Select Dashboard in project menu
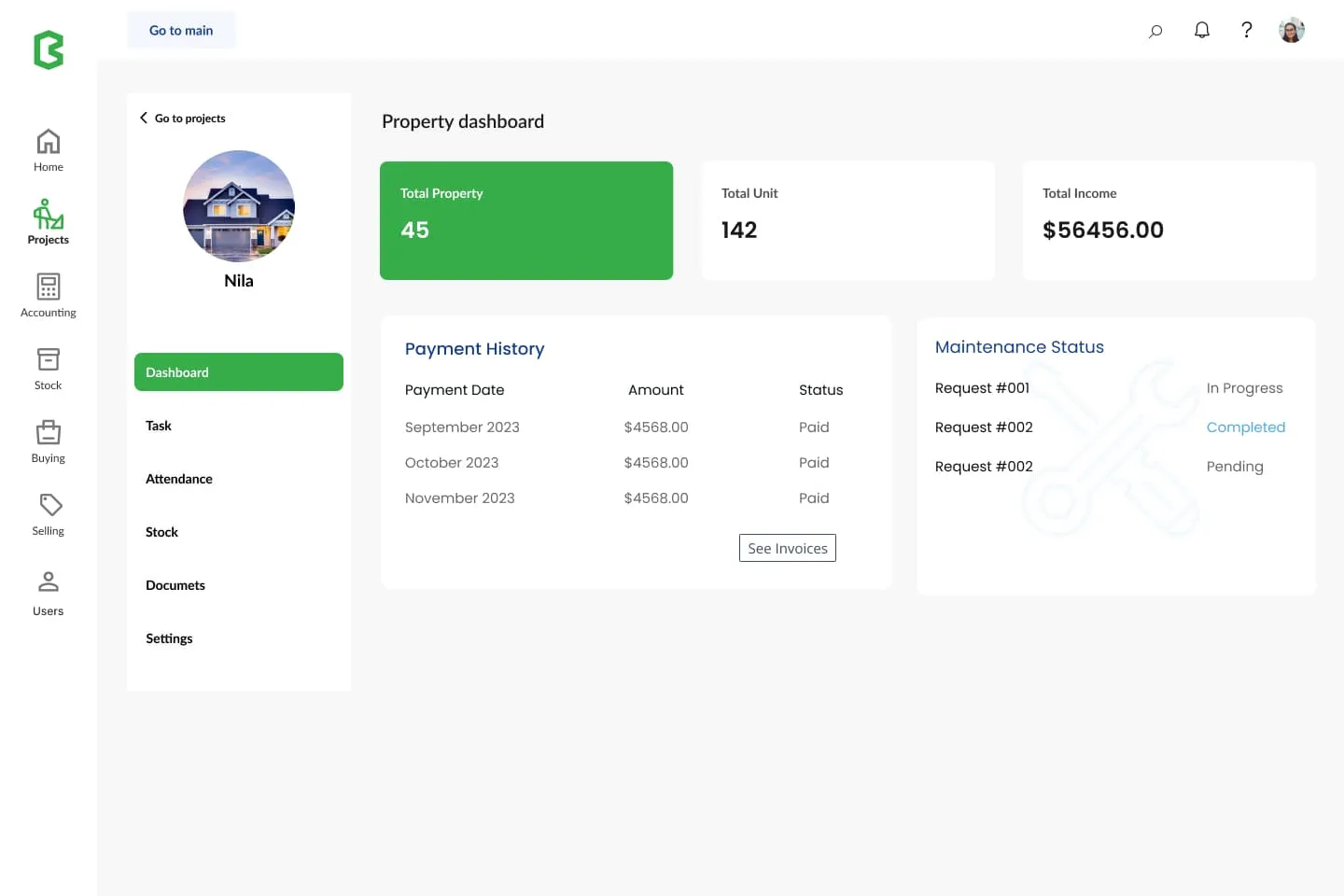 pos(238,372)
